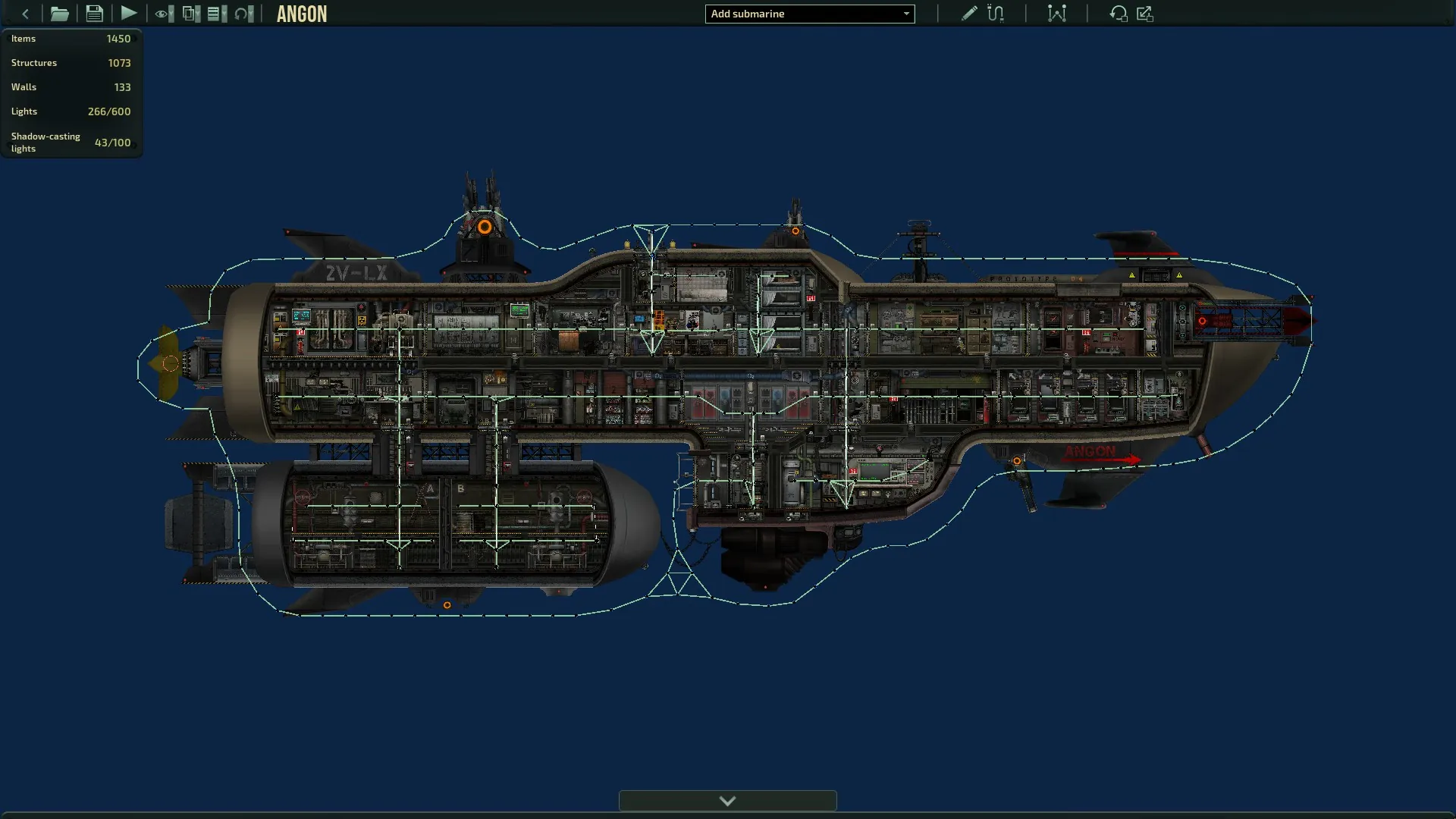Image resolution: width=1456 pixels, height=819 pixels.
Task: Save the submarine with floppy disk icon
Action: click(94, 14)
